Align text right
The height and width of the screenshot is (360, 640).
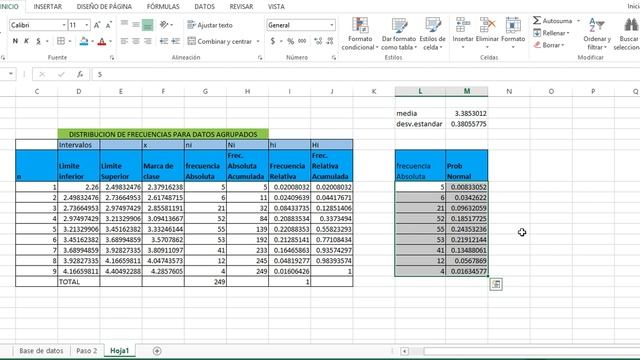click(147, 41)
